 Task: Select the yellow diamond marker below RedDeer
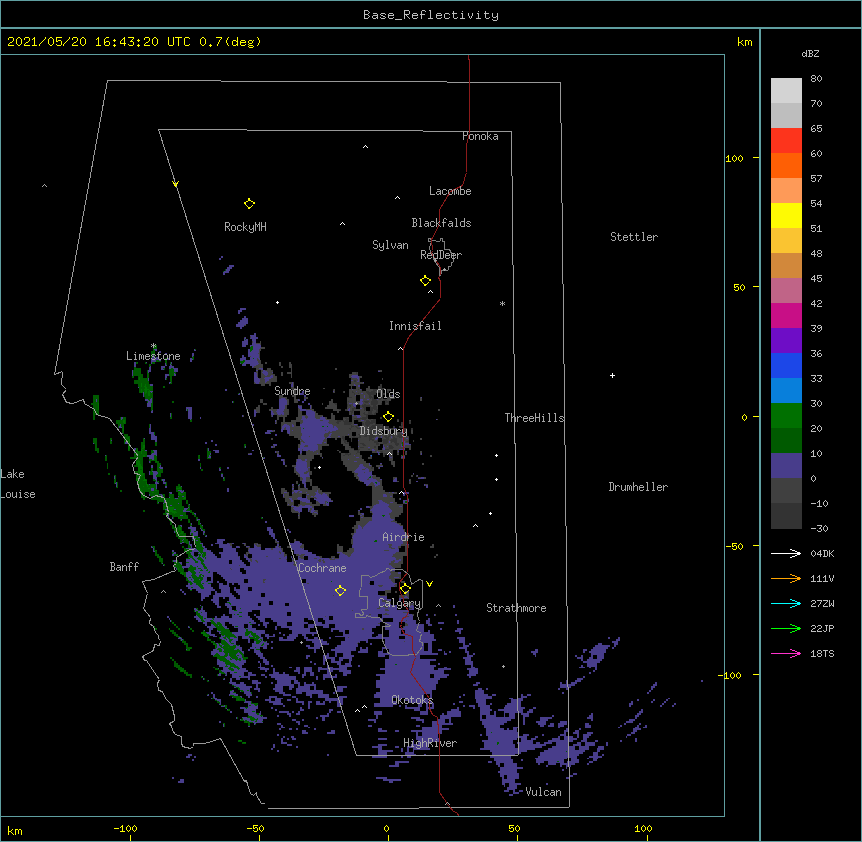pos(425,281)
